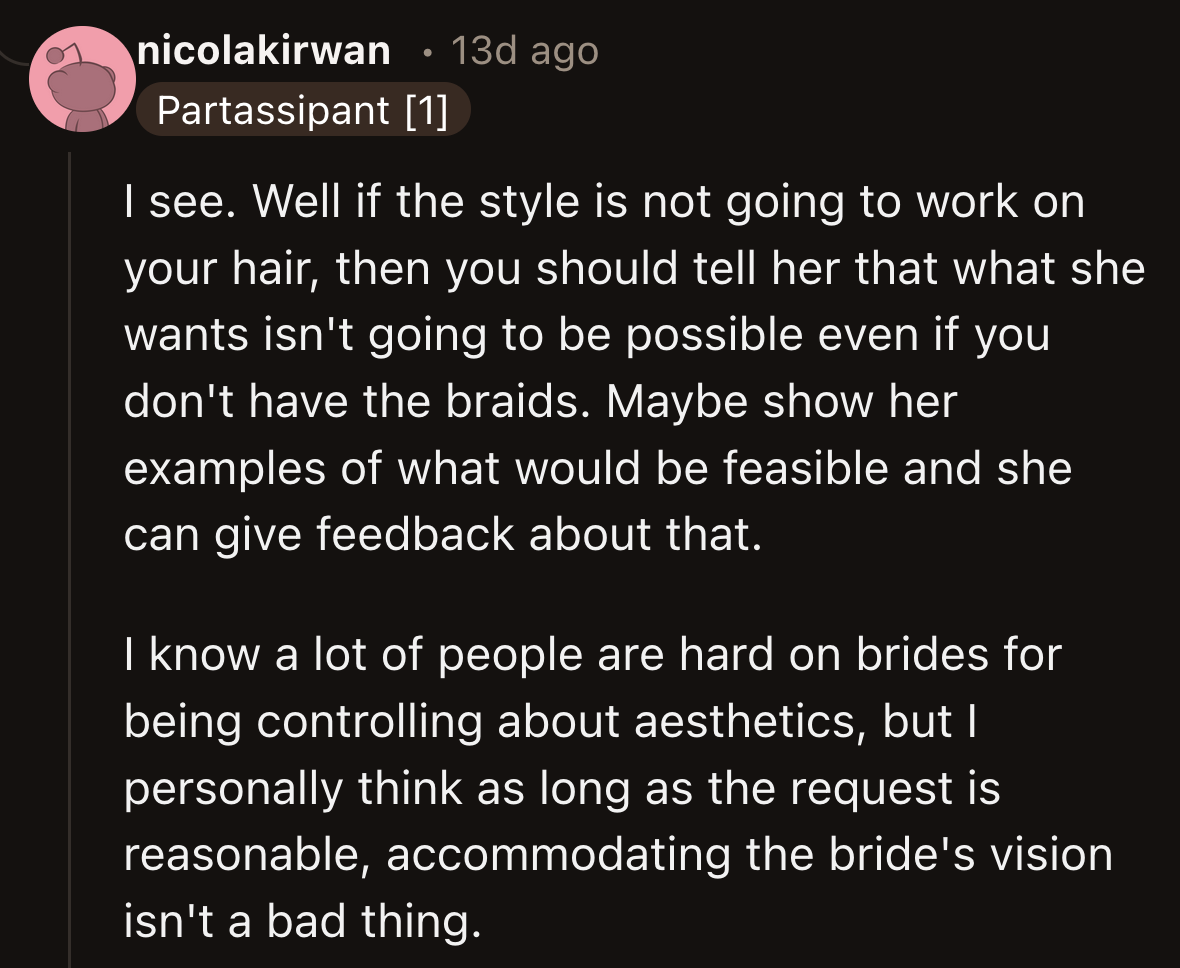Open the Partassipant [1] flair badge
Viewport: 1180px width, 968px height.
point(303,110)
